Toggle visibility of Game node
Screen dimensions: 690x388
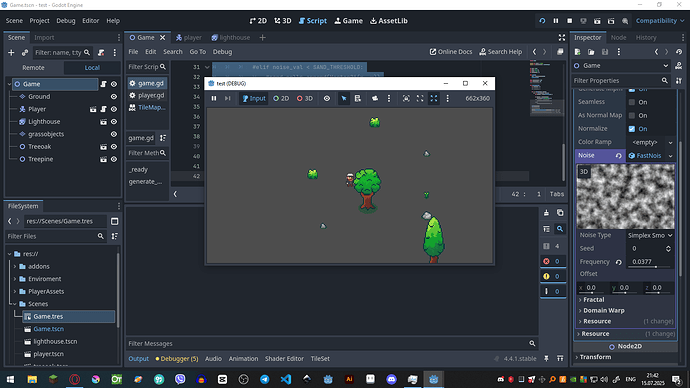[x=114, y=84]
